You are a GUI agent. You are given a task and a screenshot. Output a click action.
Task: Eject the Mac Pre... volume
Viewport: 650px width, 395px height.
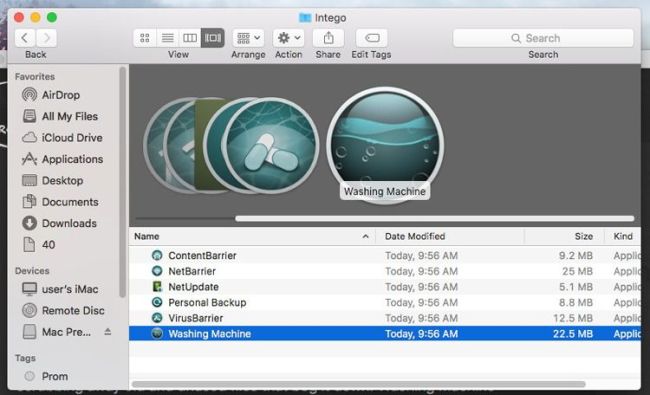pos(108,332)
